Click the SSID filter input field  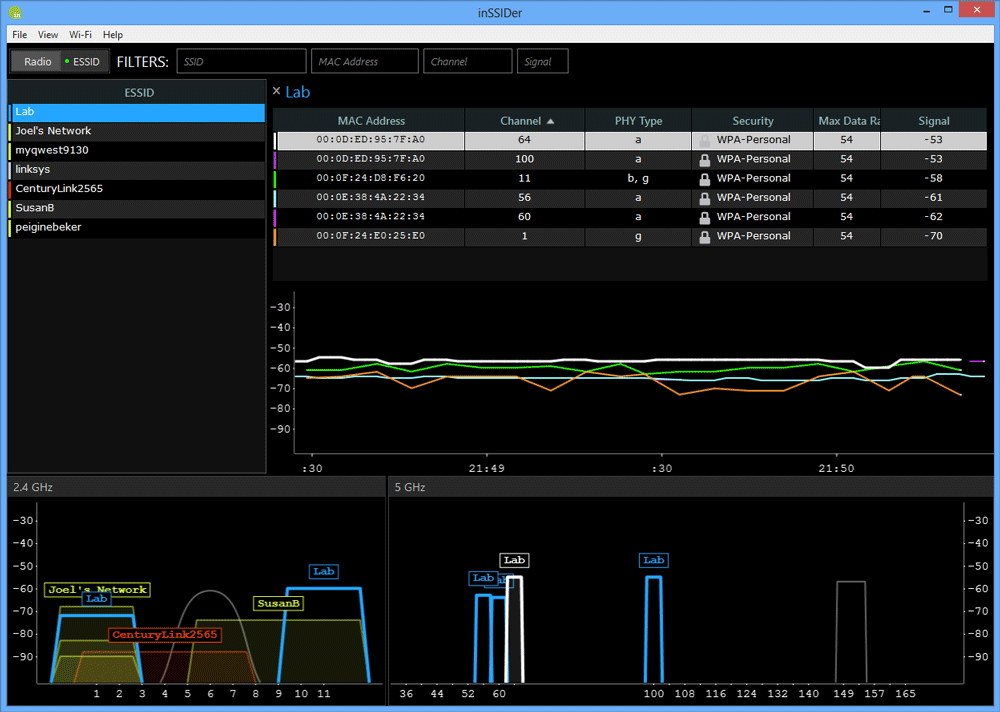coord(241,61)
